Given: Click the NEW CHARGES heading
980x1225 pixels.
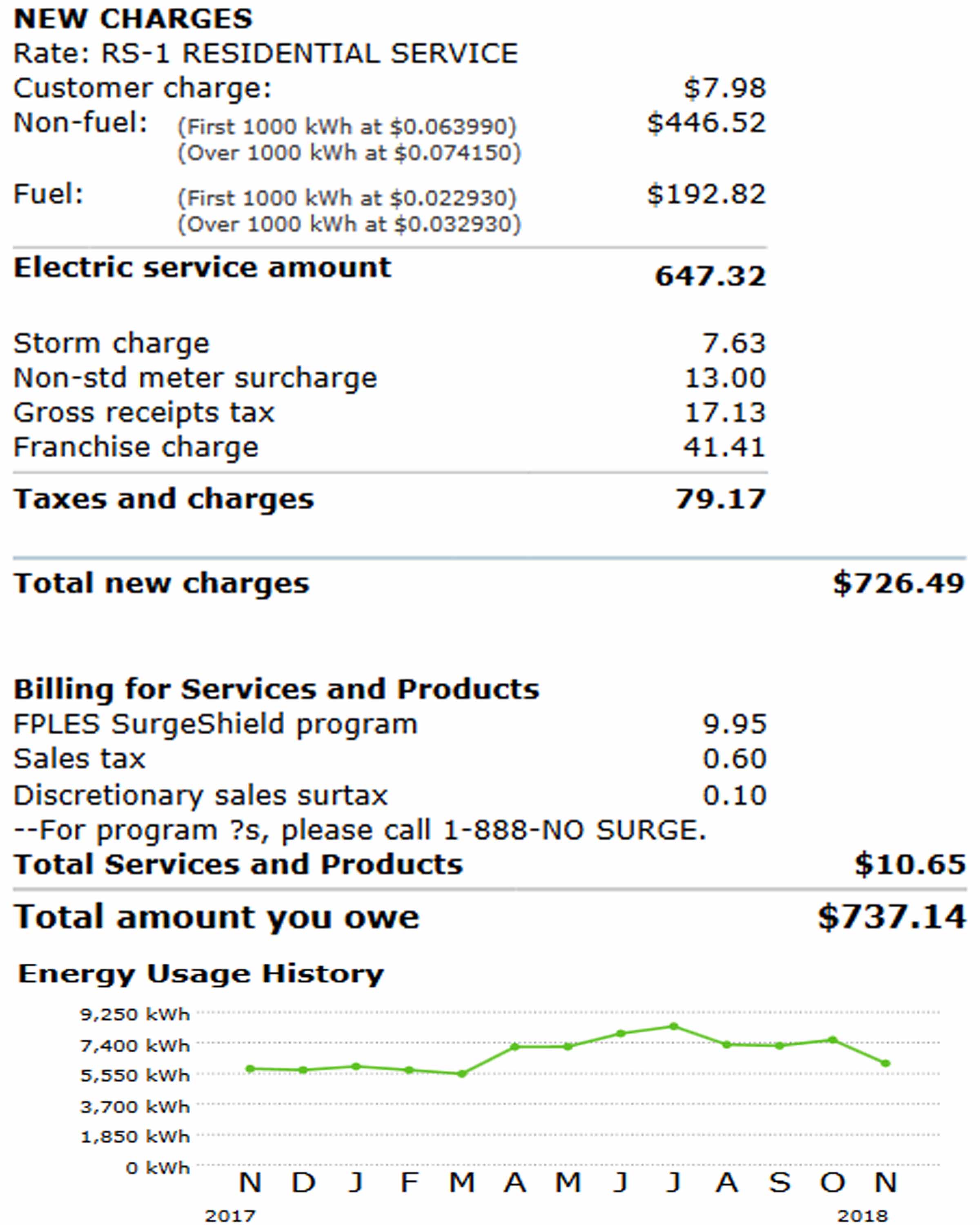Looking at the screenshot, I should (133, 19).
